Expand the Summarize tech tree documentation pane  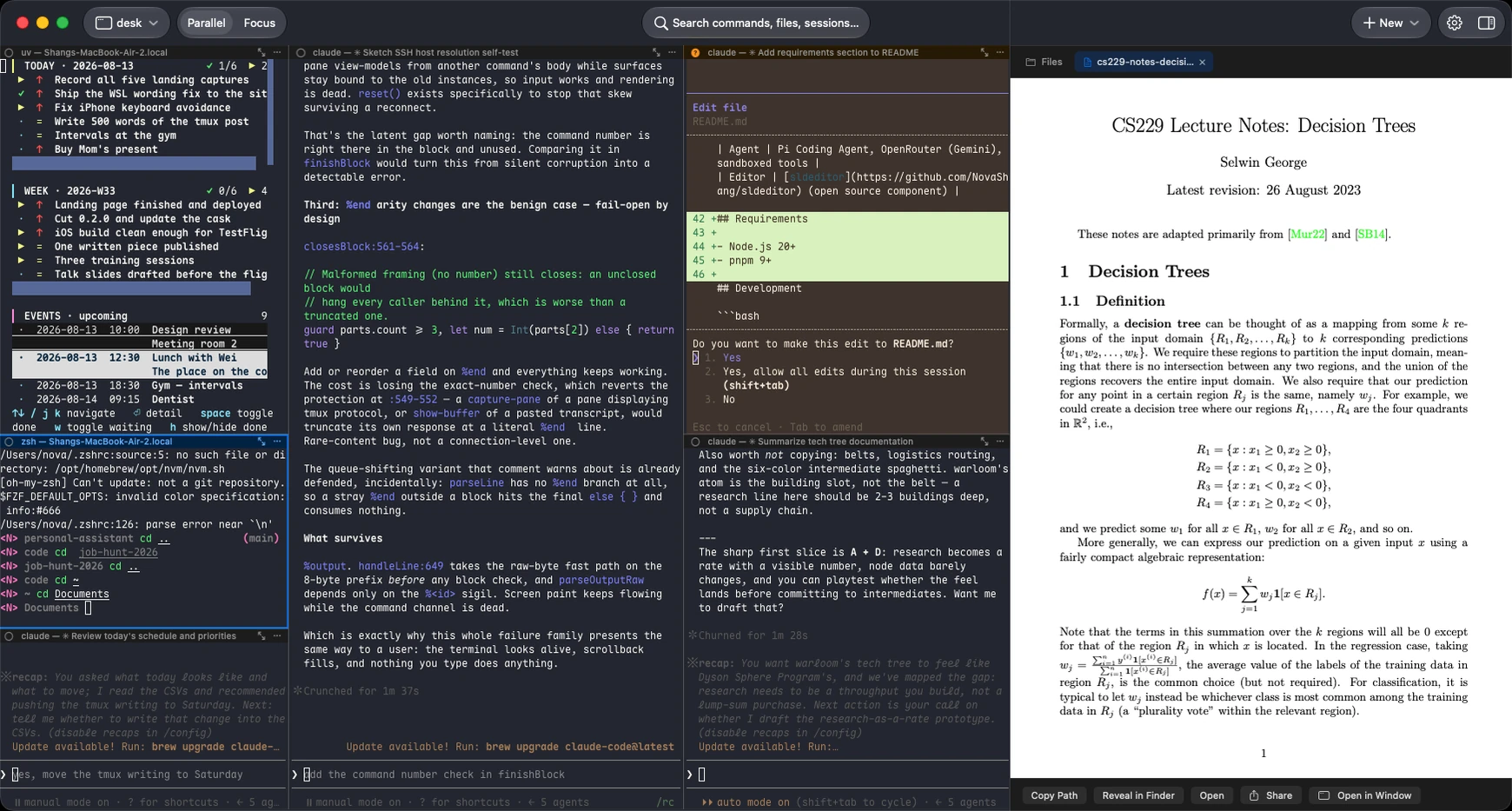coord(985,442)
